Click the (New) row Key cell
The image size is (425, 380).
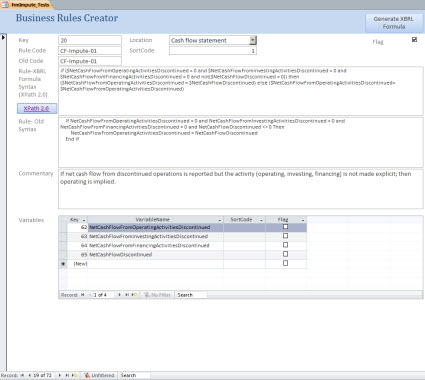coord(78,264)
